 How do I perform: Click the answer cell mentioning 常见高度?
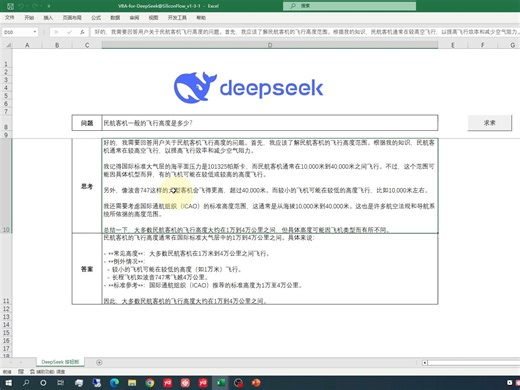pyautogui.click(x=270, y=269)
